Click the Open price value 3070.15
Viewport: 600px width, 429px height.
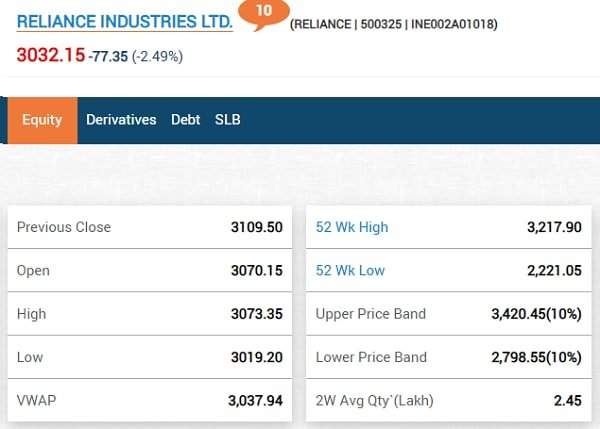pos(257,271)
